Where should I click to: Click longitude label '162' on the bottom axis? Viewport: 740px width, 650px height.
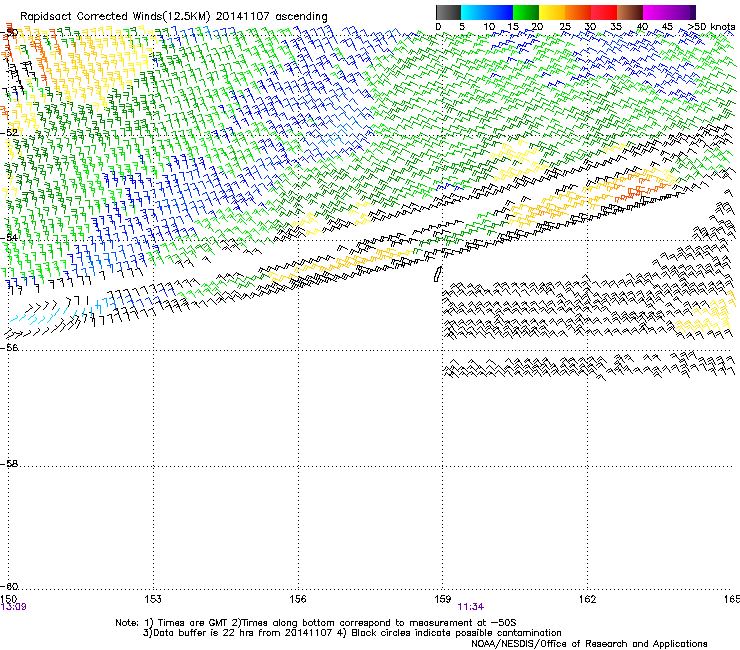pyautogui.click(x=587, y=599)
